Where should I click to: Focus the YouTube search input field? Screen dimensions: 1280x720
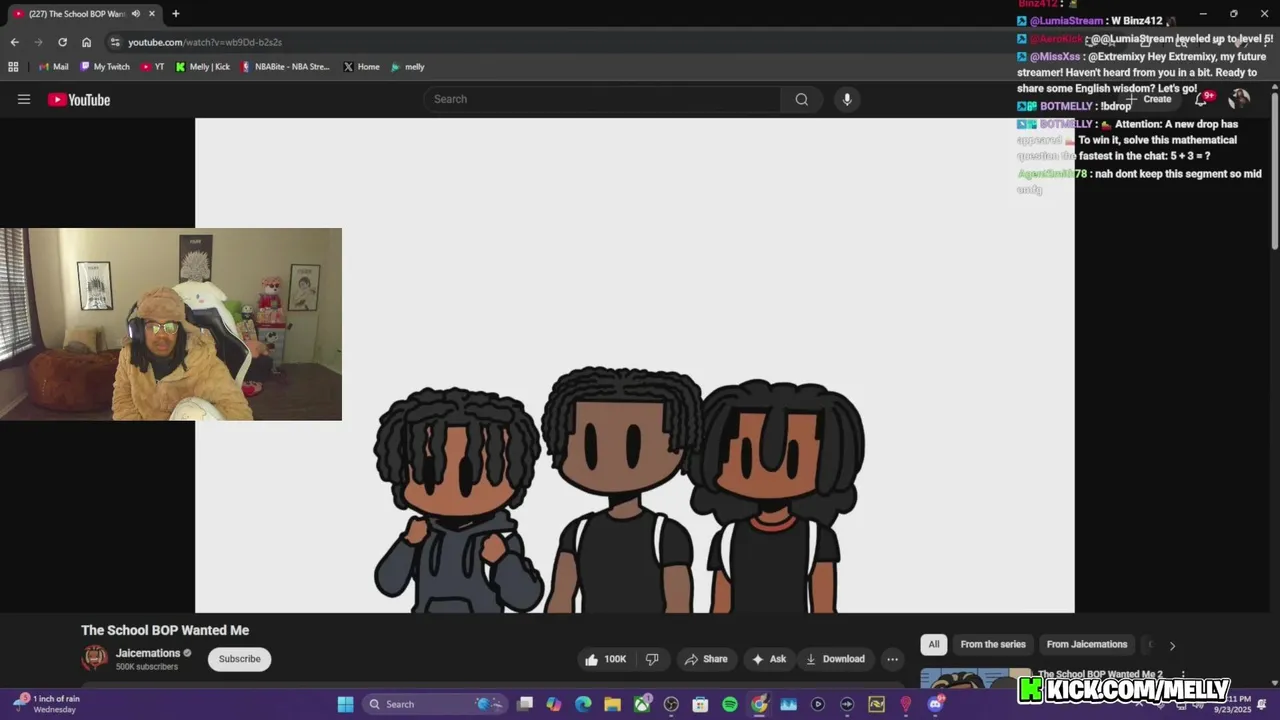tap(602, 99)
